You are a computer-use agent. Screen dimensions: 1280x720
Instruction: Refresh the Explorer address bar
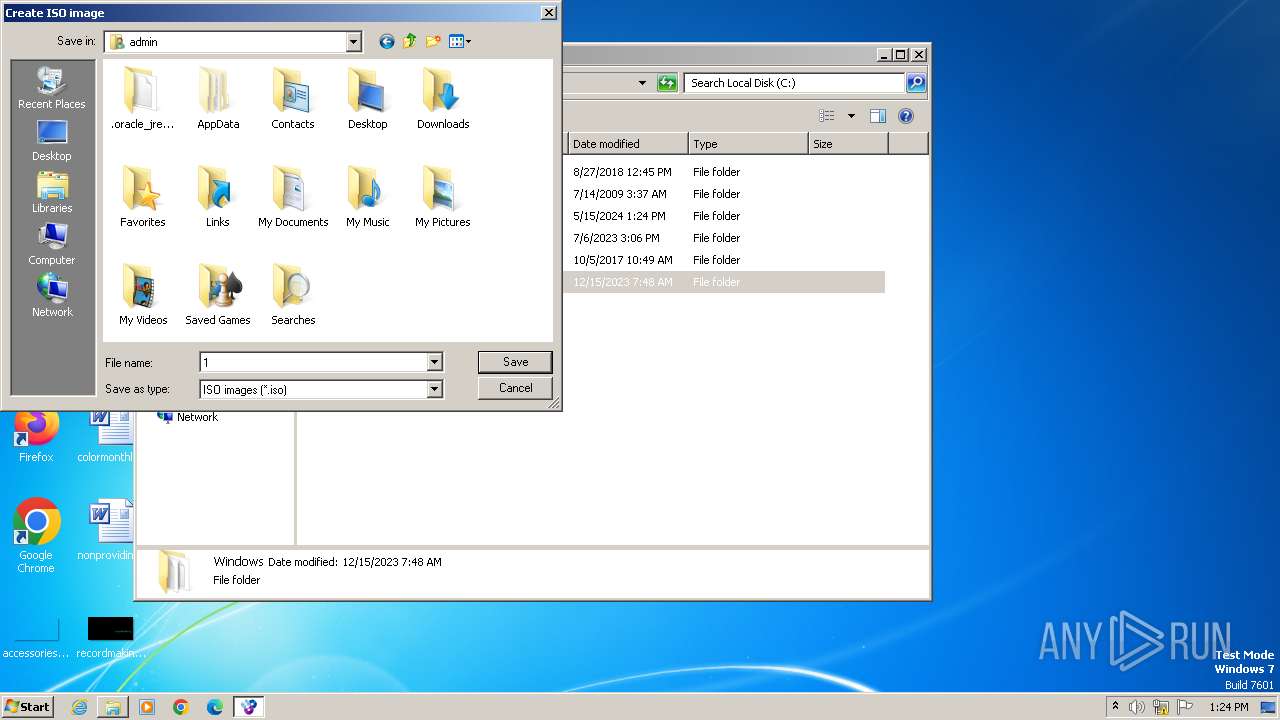click(667, 83)
